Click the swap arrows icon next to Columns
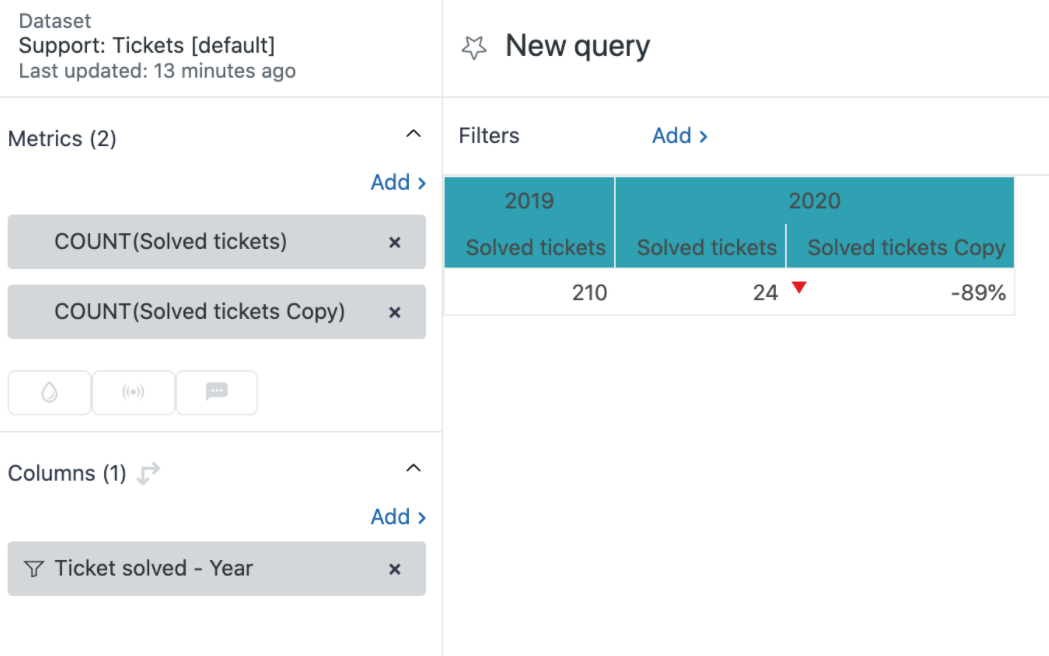Screen dimensions: 1049x656 point(148,474)
